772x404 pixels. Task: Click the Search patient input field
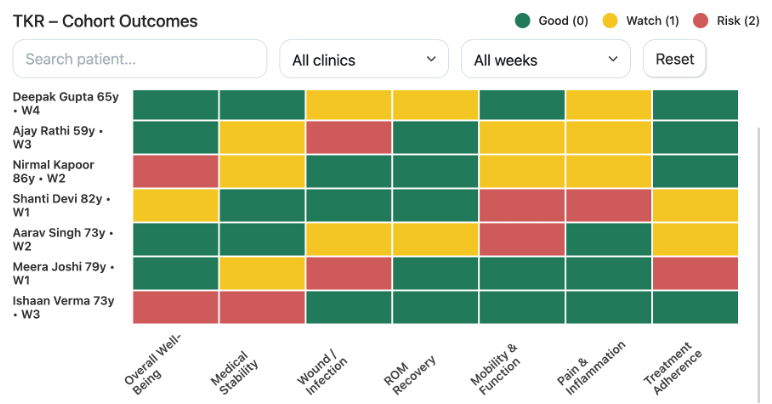[140, 59]
